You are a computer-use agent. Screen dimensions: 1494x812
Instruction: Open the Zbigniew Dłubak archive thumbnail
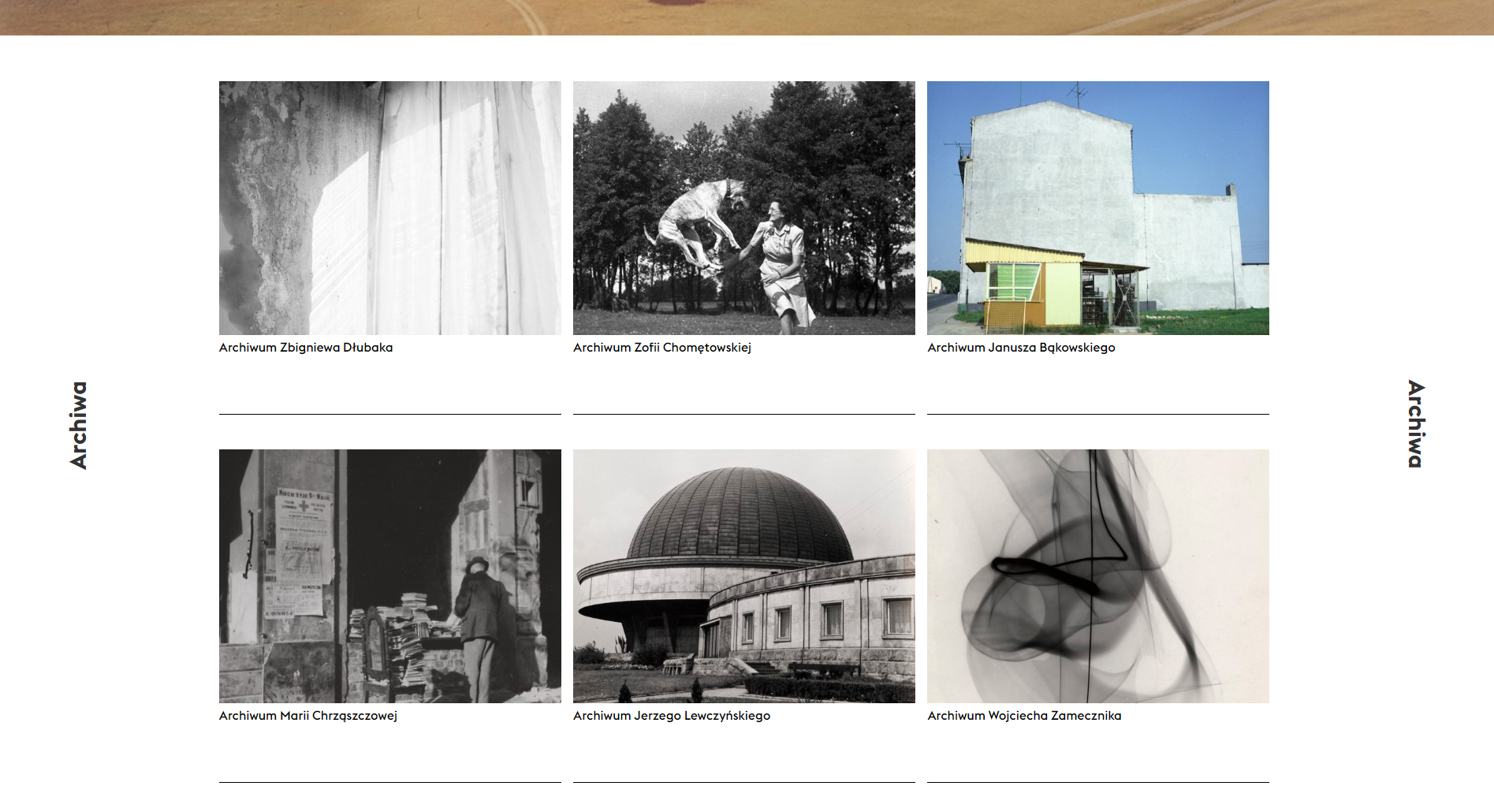click(389, 208)
